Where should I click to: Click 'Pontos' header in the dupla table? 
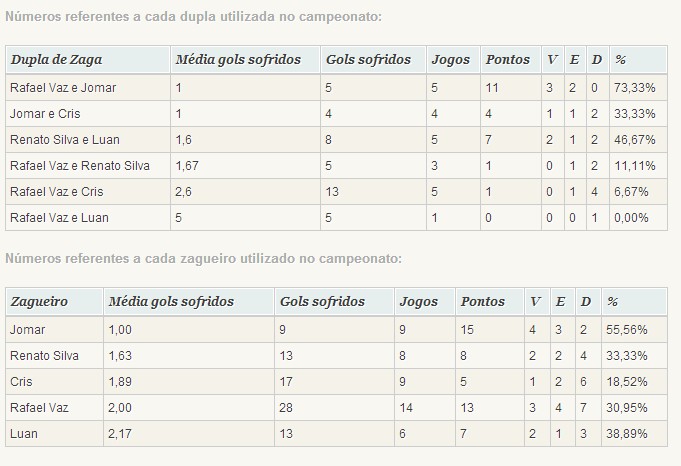click(x=508, y=60)
